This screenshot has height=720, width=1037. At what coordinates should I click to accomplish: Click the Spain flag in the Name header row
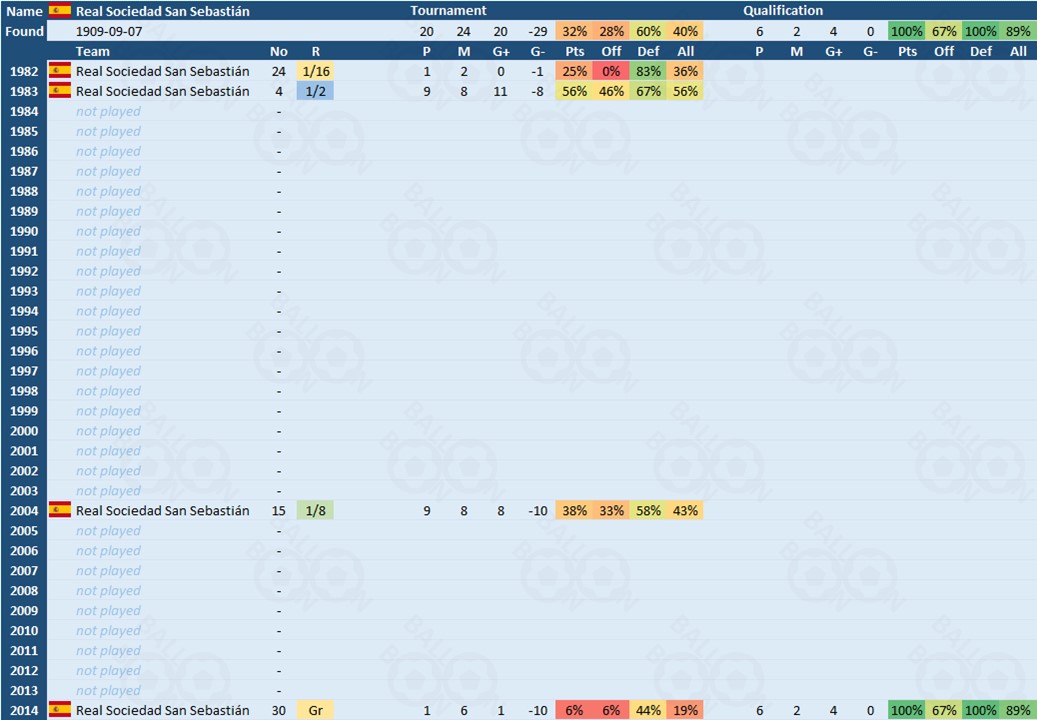click(x=60, y=11)
